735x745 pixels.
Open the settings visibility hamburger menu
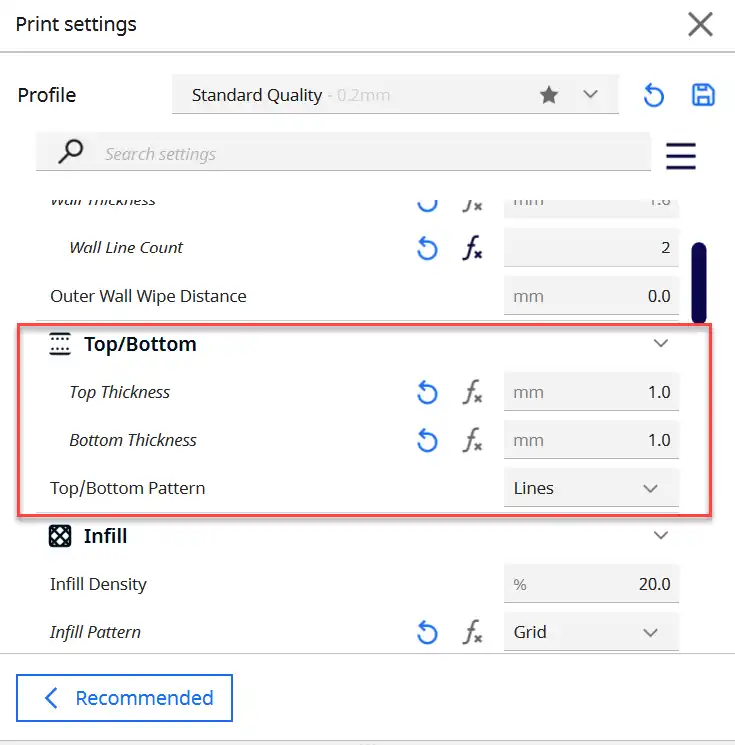(x=681, y=156)
